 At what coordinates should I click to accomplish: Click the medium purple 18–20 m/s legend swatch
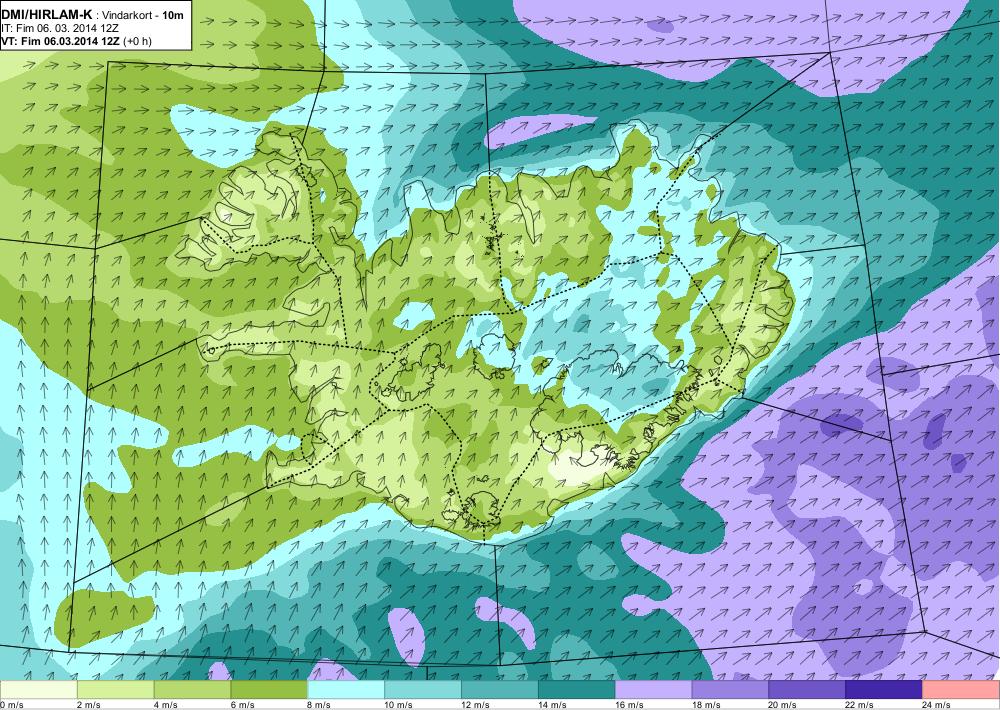pos(730,690)
